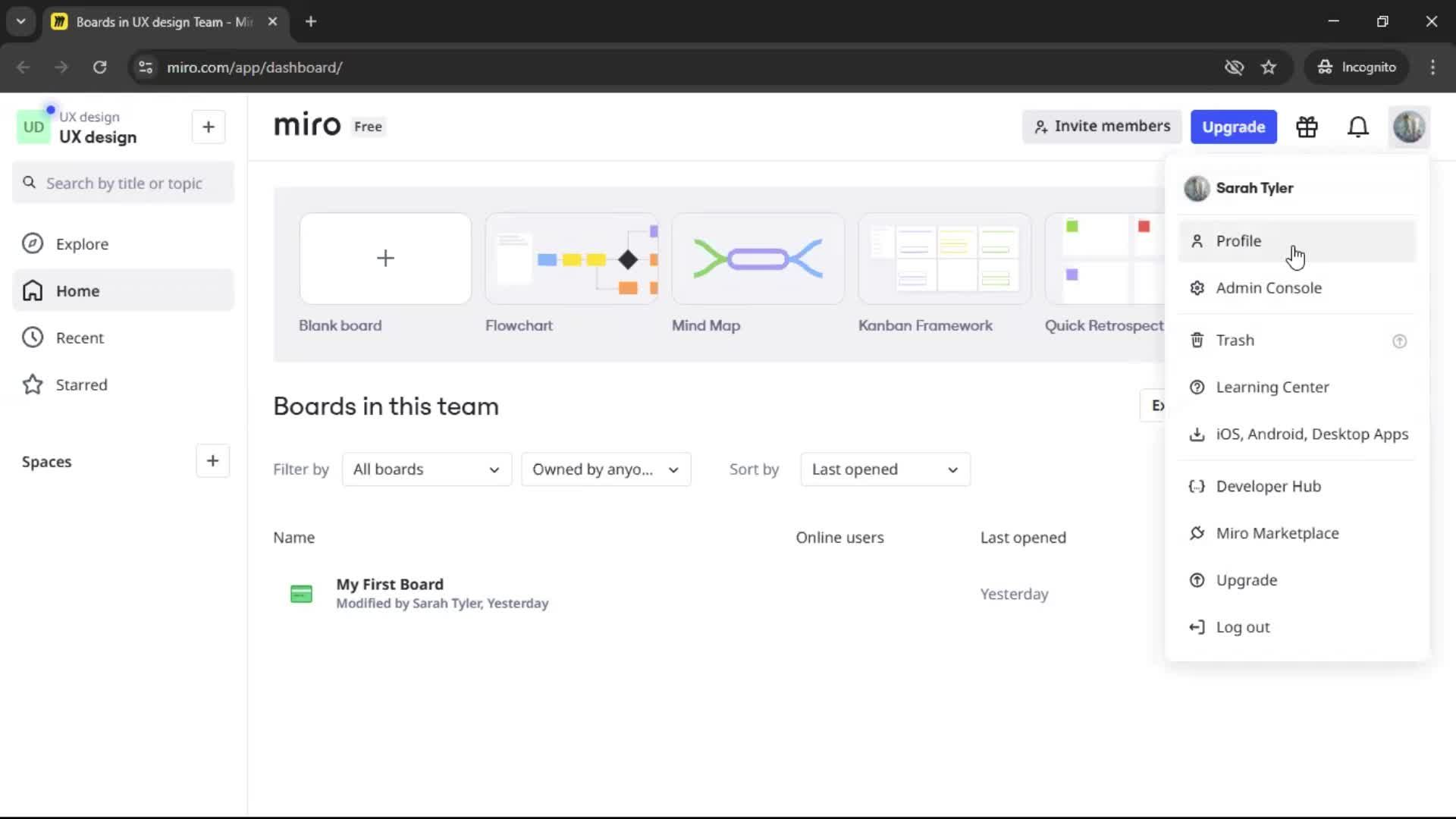Click the Trash upgrade badge icon
The height and width of the screenshot is (819, 1456).
(x=1399, y=341)
